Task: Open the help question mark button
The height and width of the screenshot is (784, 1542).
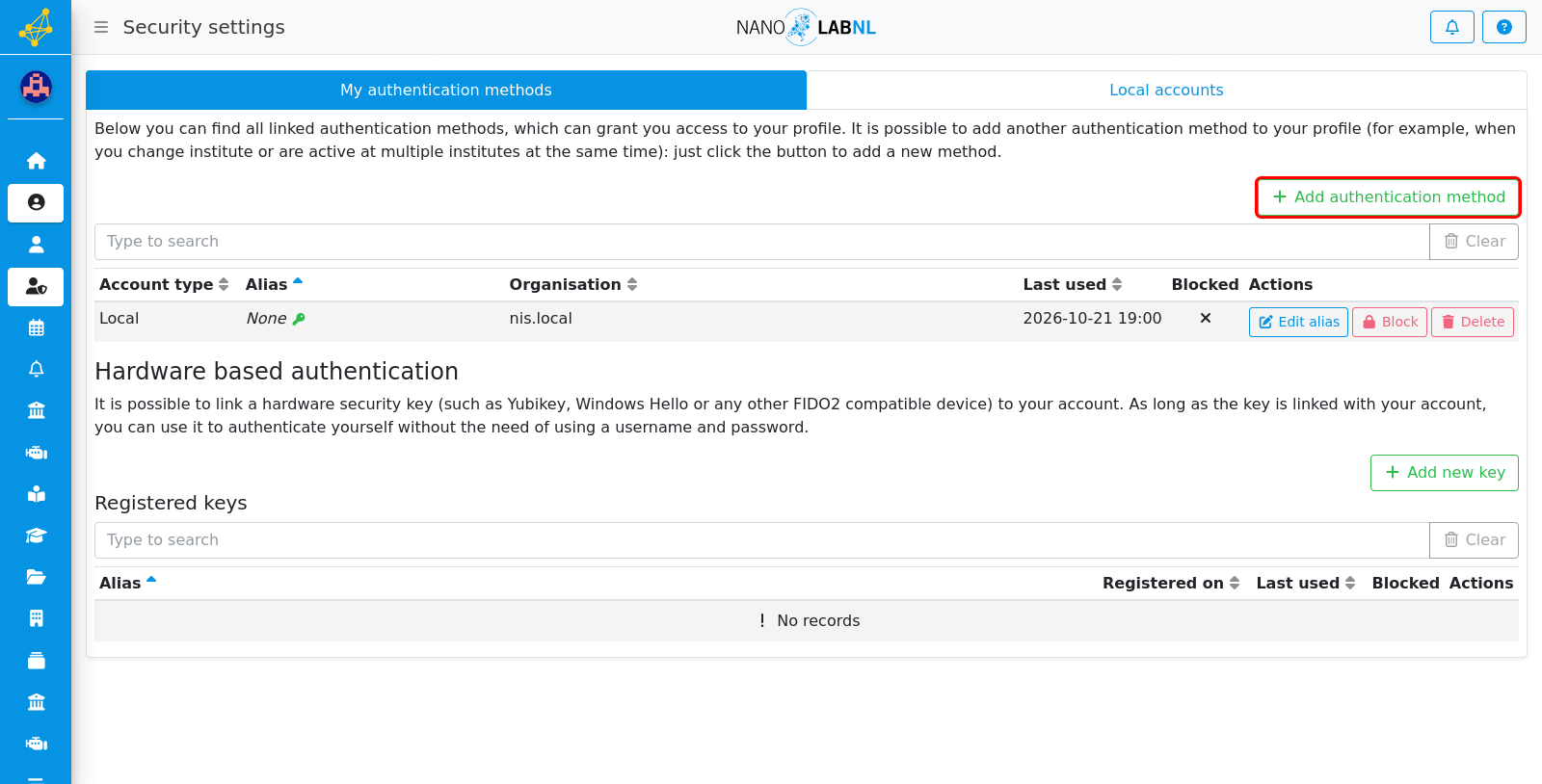Action: pos(1503,27)
